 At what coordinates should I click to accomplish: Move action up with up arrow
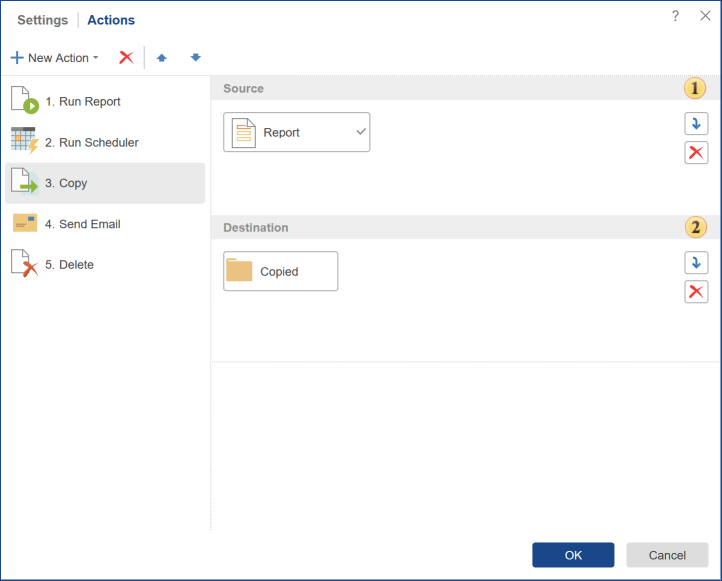point(161,58)
